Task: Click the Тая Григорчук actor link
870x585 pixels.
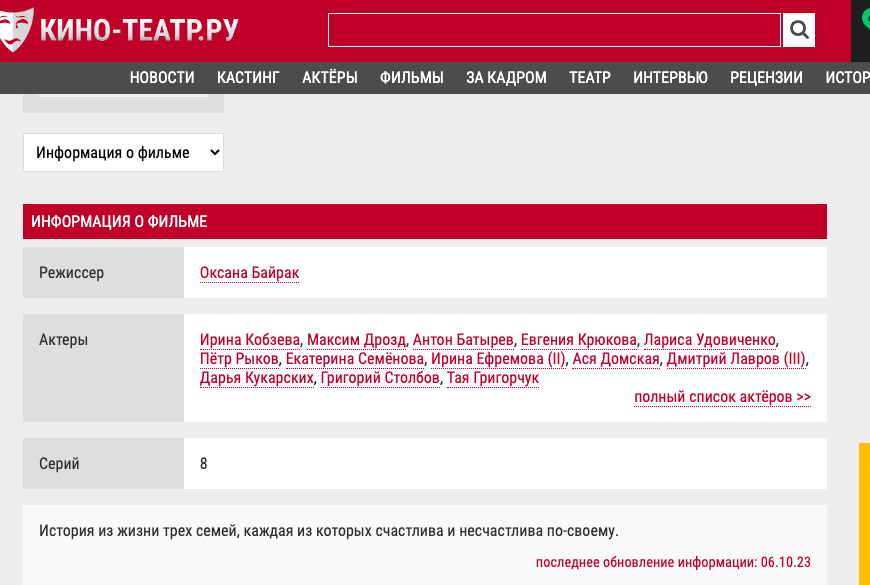Action: click(x=492, y=378)
